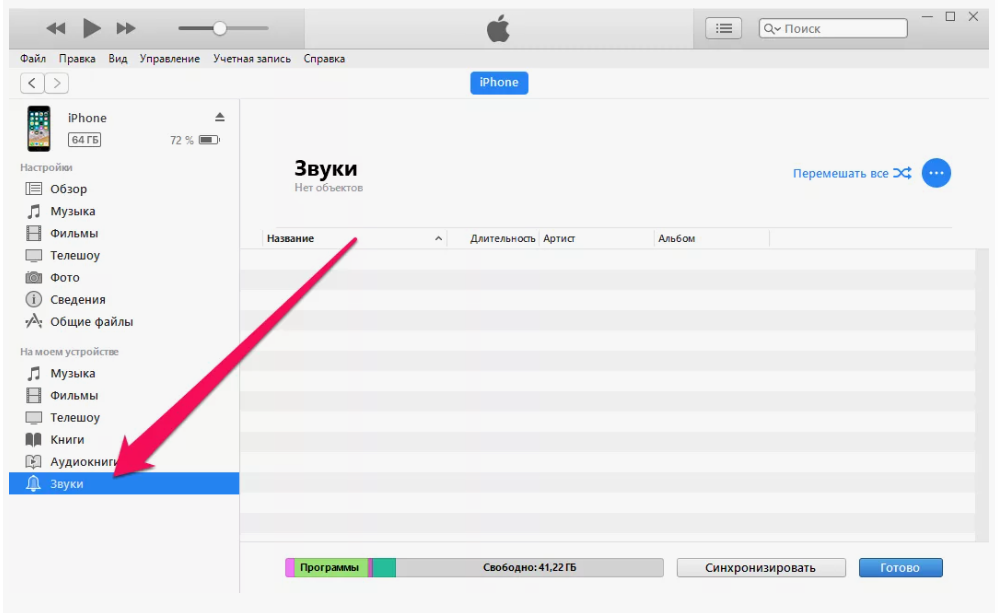Open Обзор in the settings sidebar

pos(68,189)
